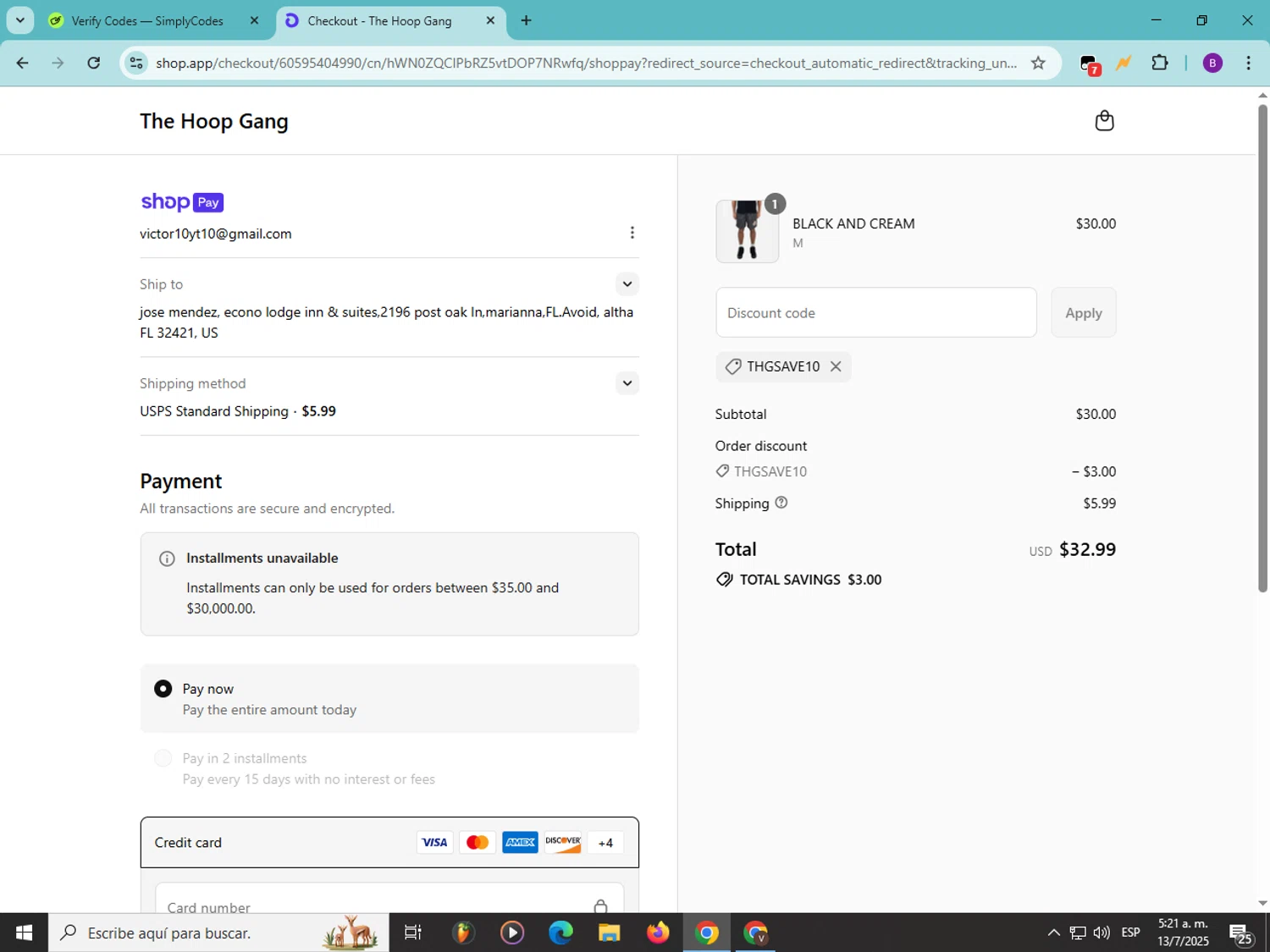The image size is (1270, 952).
Task: Open the shopping bag cart icon
Action: tap(1104, 121)
